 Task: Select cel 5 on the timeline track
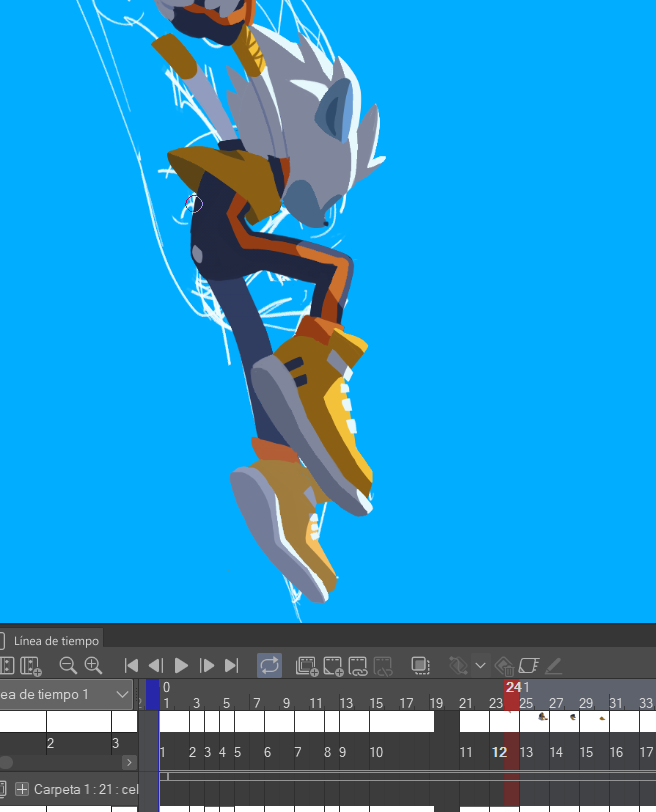(x=238, y=752)
